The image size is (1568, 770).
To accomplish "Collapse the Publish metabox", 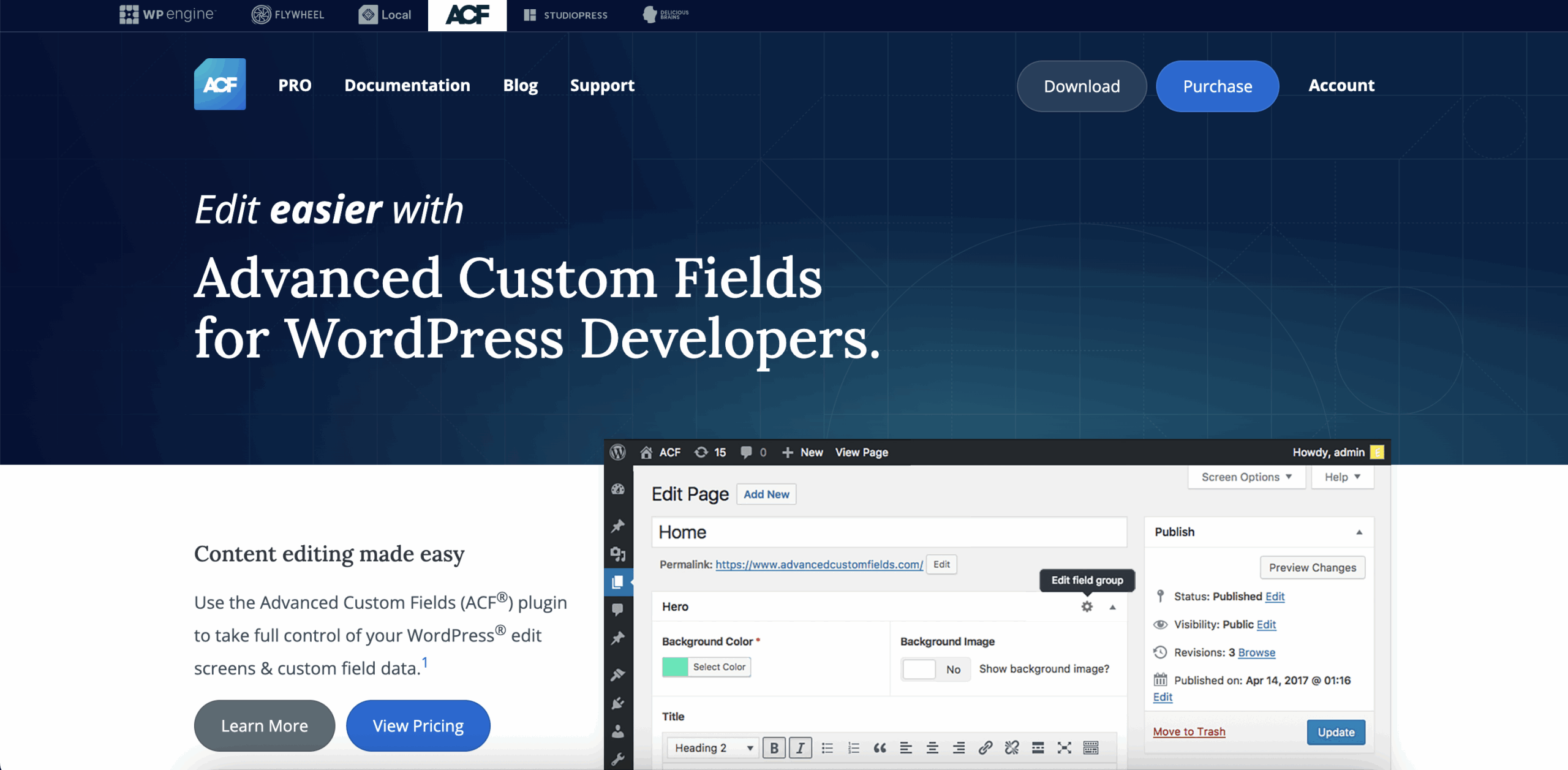I will coord(1359,532).
